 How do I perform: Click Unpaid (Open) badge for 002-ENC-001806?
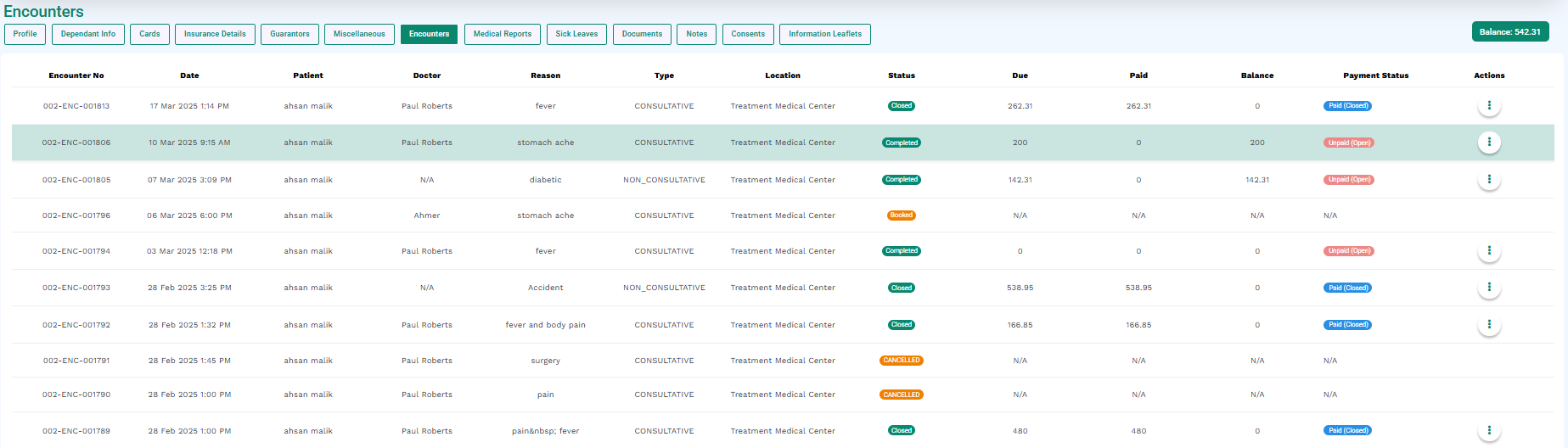point(1349,143)
